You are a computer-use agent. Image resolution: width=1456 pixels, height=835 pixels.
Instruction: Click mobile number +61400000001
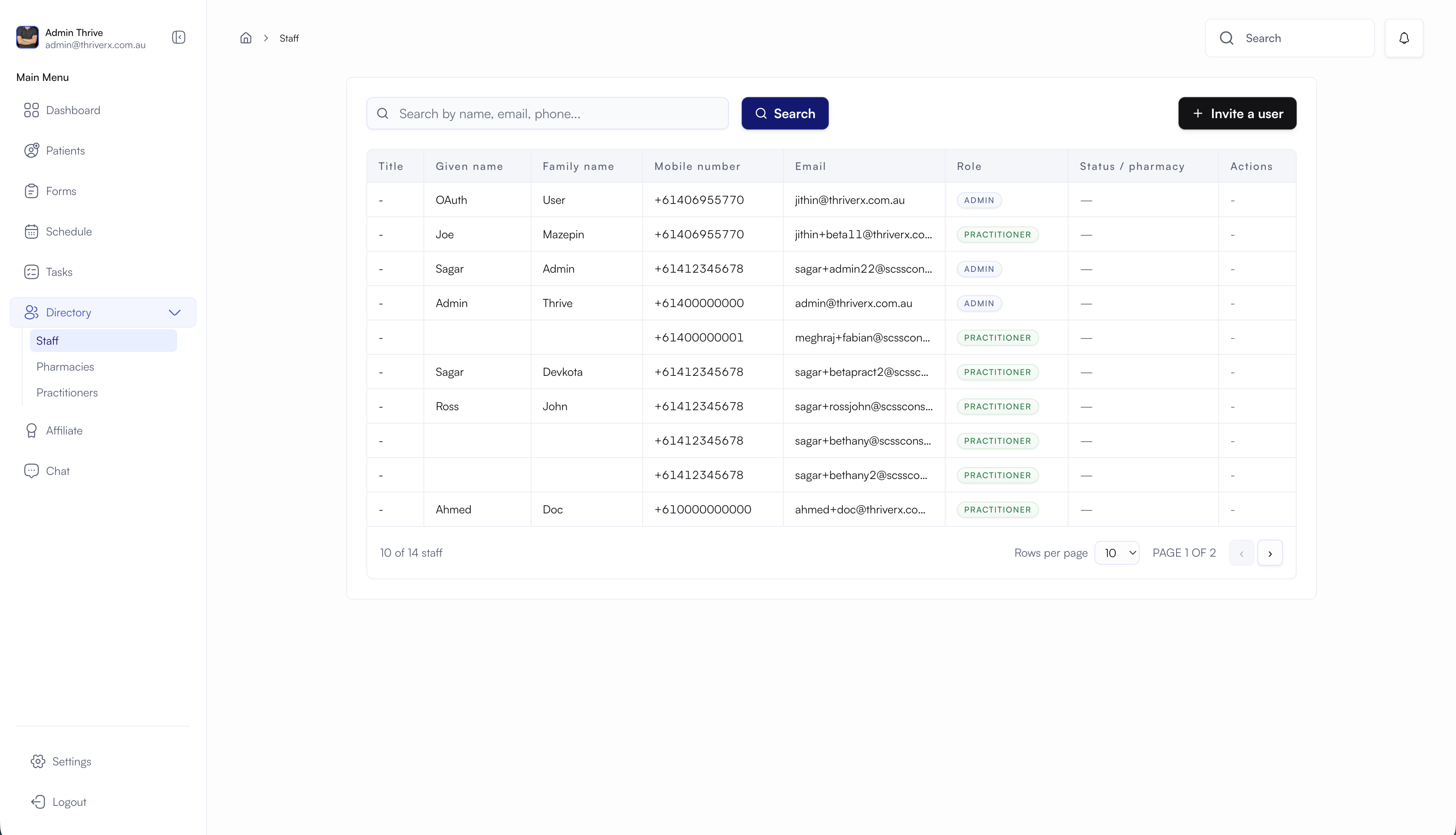[x=698, y=338]
